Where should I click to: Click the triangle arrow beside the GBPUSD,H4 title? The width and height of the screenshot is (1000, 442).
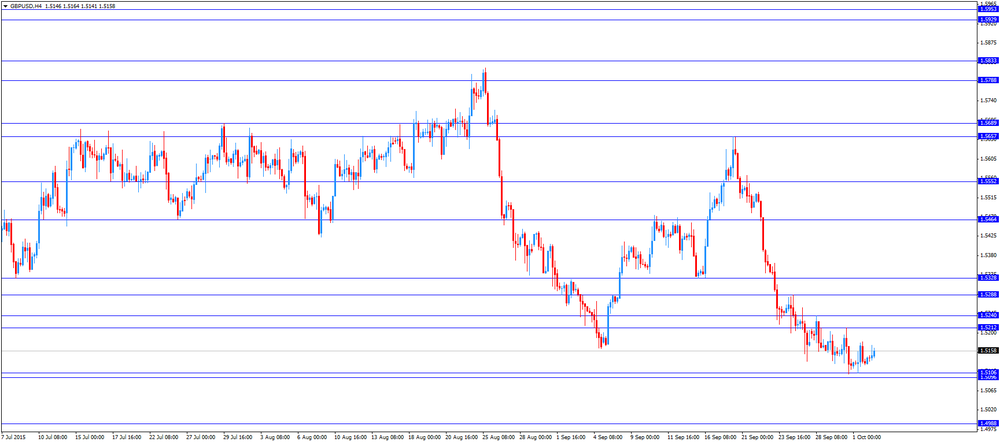pyautogui.click(x=6, y=6)
